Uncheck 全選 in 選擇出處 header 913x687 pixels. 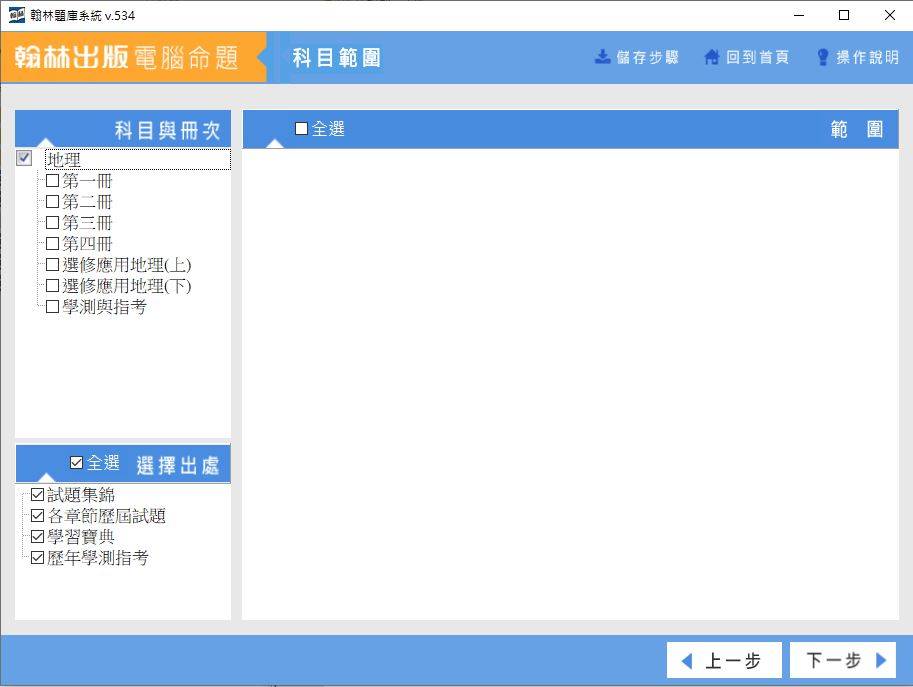76,462
